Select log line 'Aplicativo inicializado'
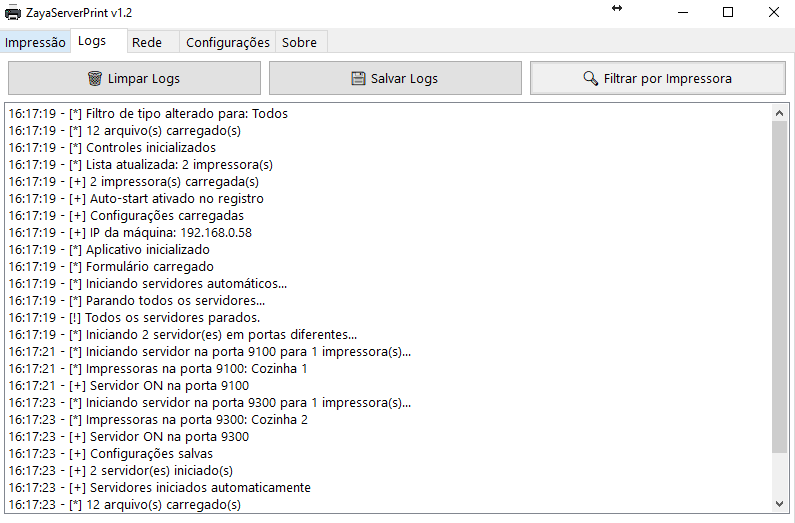The height and width of the screenshot is (523, 795). click(109, 249)
